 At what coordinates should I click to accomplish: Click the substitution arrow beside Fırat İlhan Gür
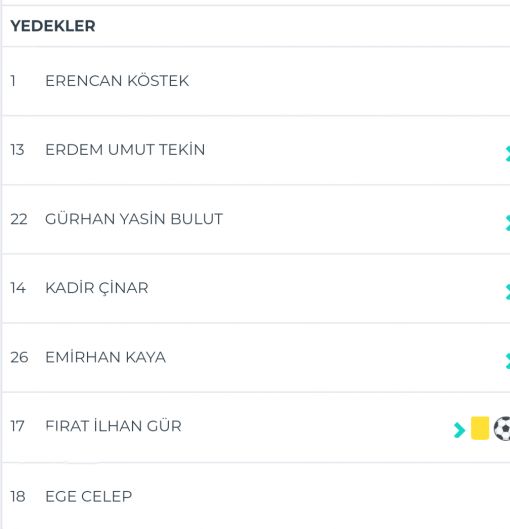coord(459,430)
